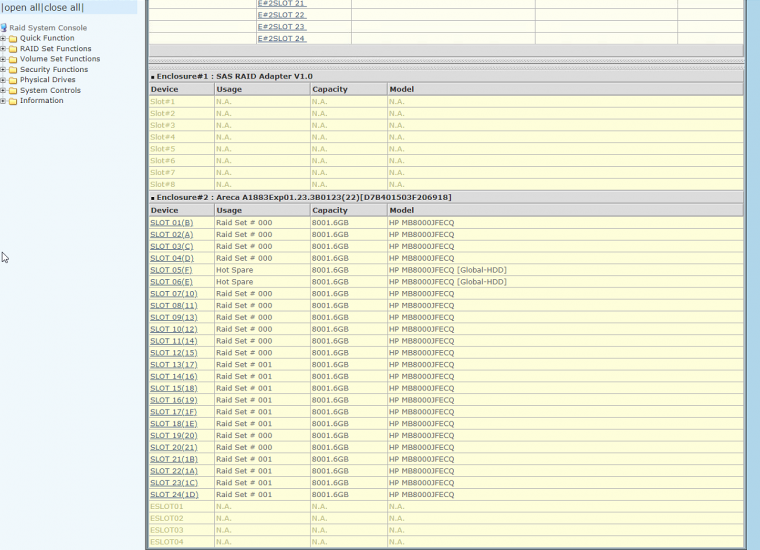The height and width of the screenshot is (550, 760).
Task: Open the E#2SLOT 22 link
Action: (x=281, y=15)
